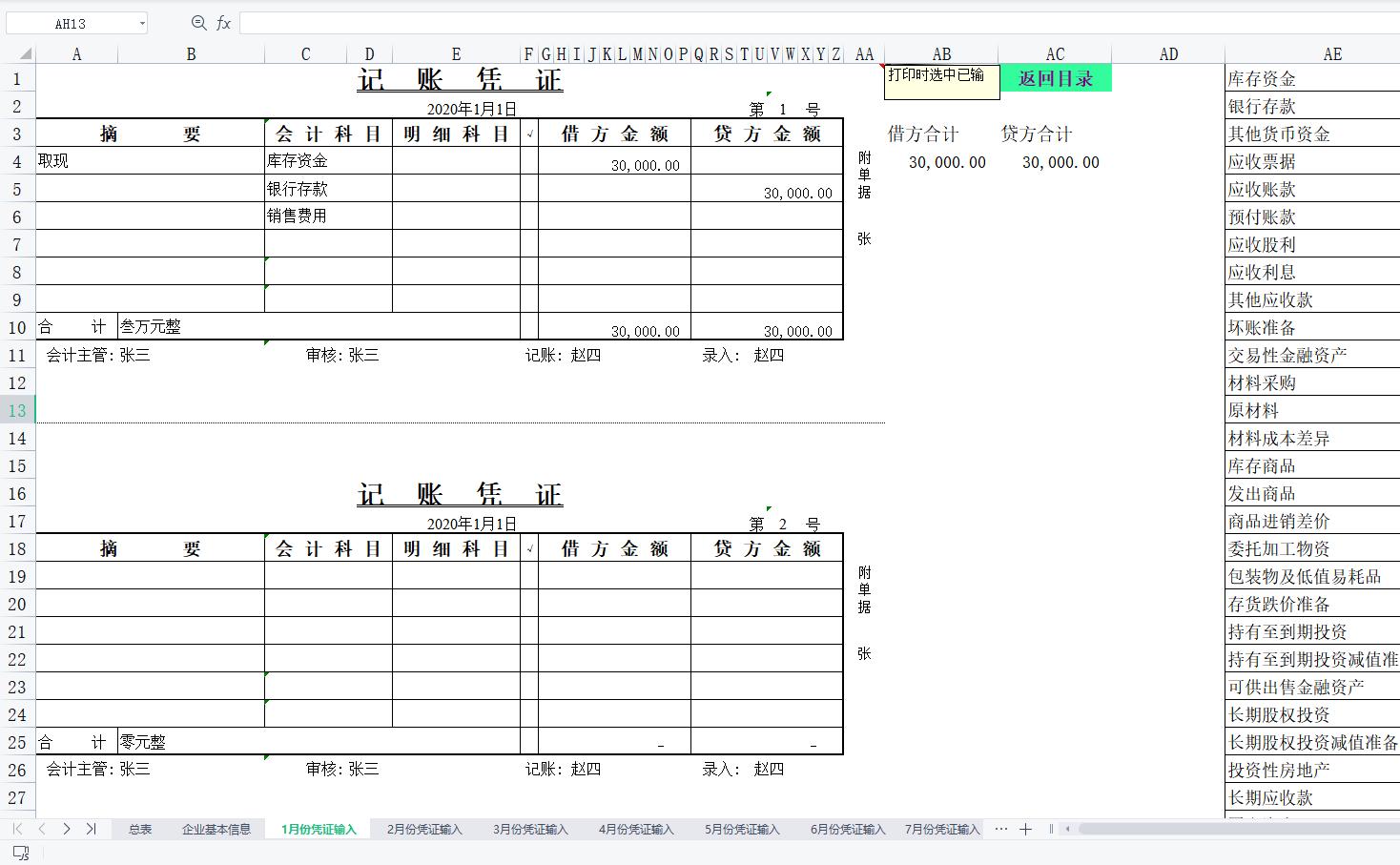Switch to the 7月份凭证输入 sheet tab

(942, 829)
